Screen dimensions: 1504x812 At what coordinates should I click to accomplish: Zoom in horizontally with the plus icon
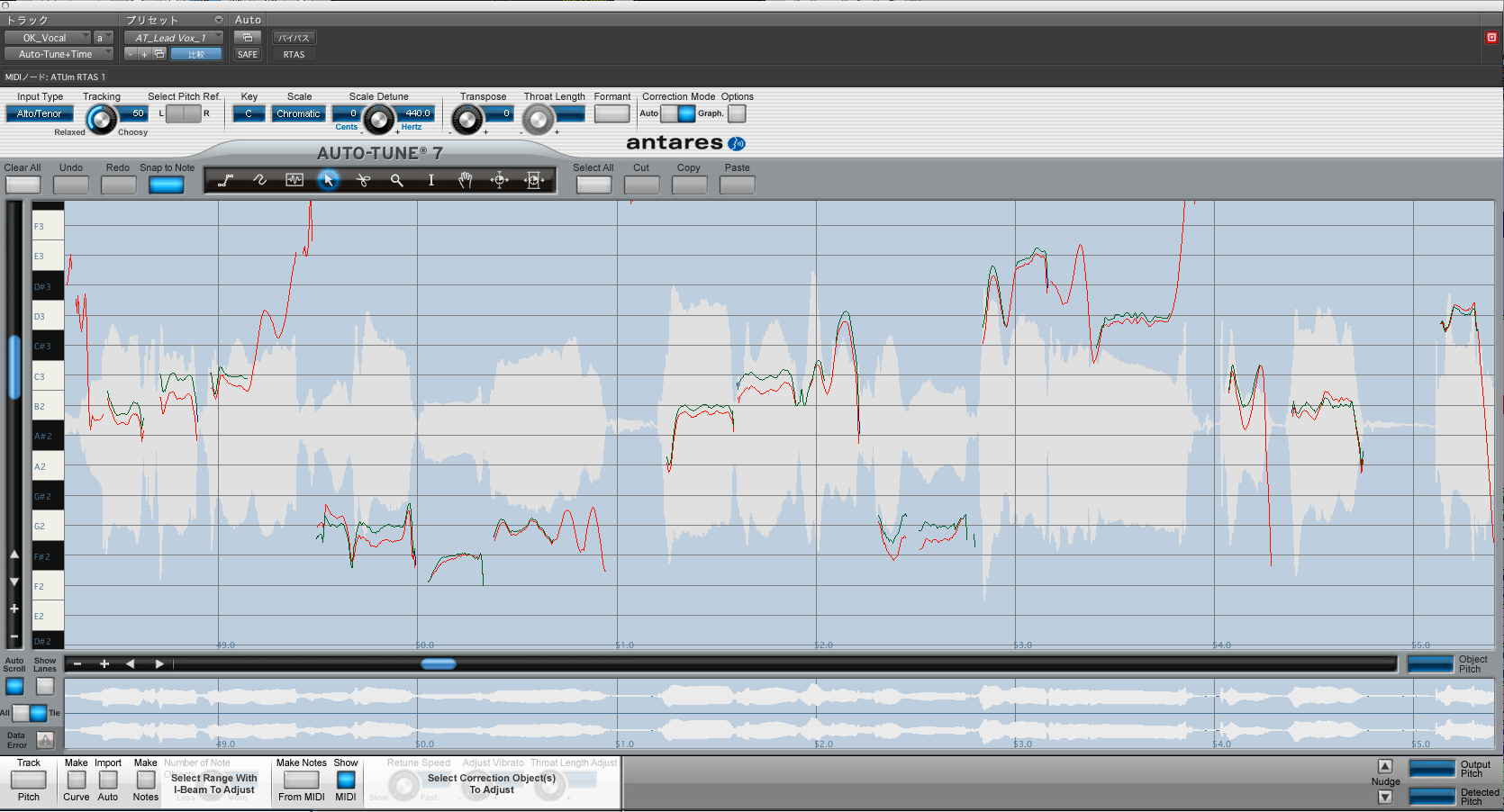point(104,664)
